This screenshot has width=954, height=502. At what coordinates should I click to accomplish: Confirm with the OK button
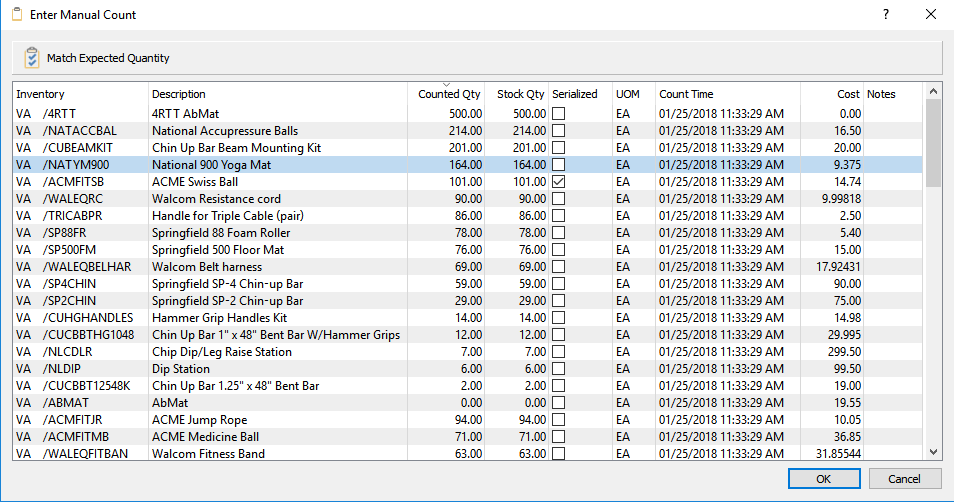click(x=824, y=479)
